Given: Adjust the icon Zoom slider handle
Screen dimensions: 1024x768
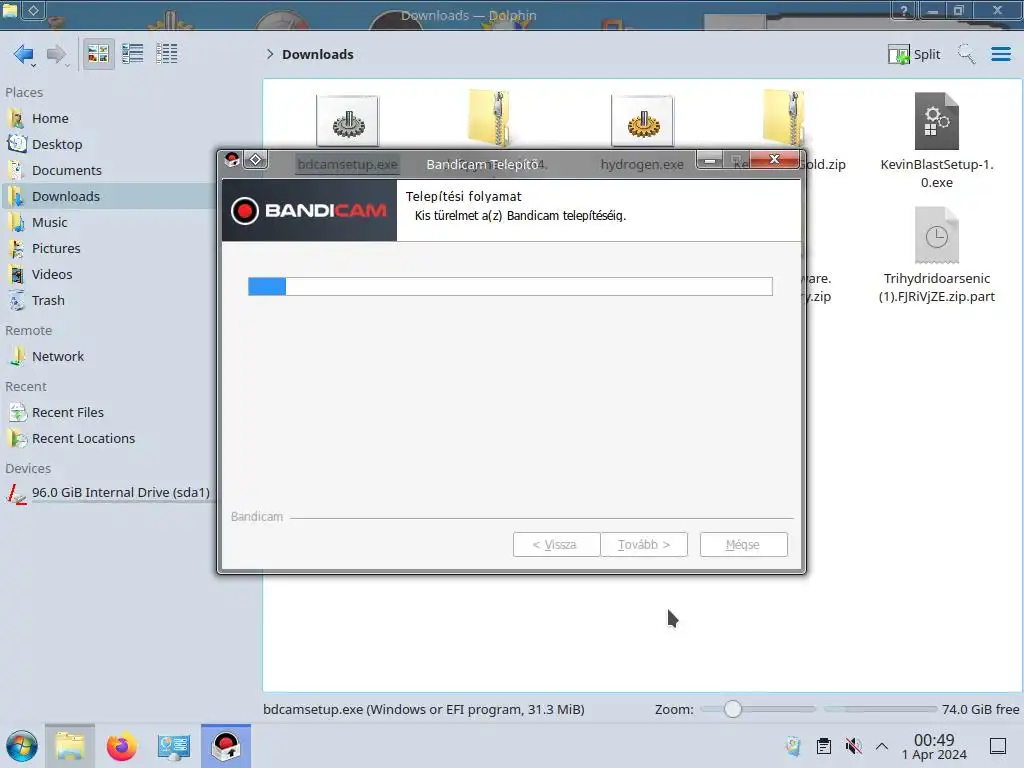Looking at the screenshot, I should 733,709.
